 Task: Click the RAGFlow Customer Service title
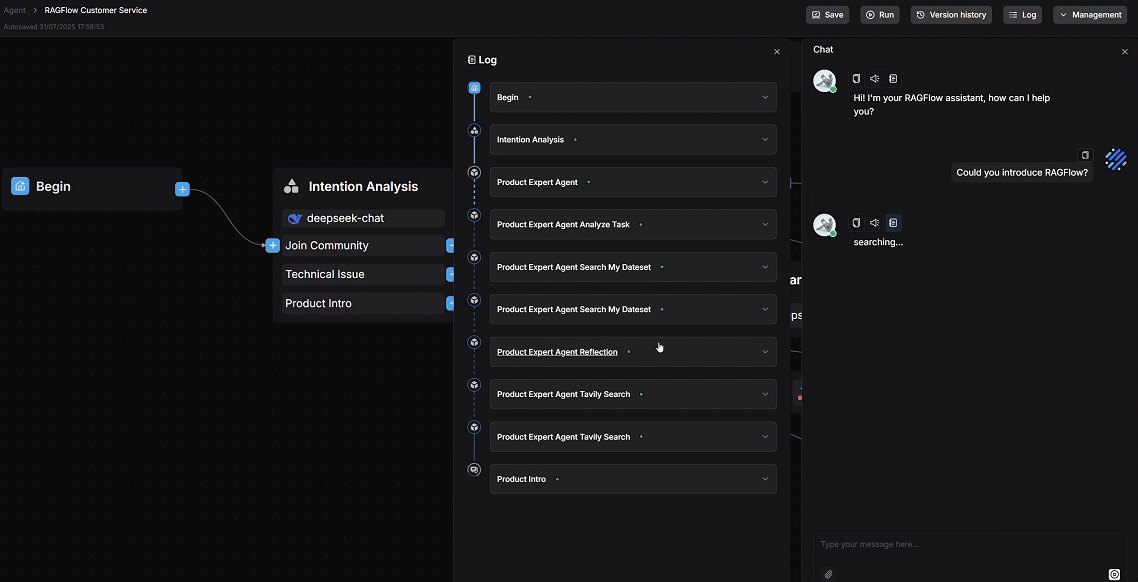(96, 10)
